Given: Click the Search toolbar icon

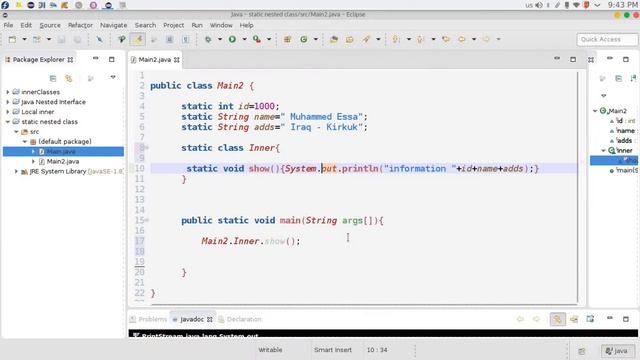Looking at the screenshot, I should point(366,39).
